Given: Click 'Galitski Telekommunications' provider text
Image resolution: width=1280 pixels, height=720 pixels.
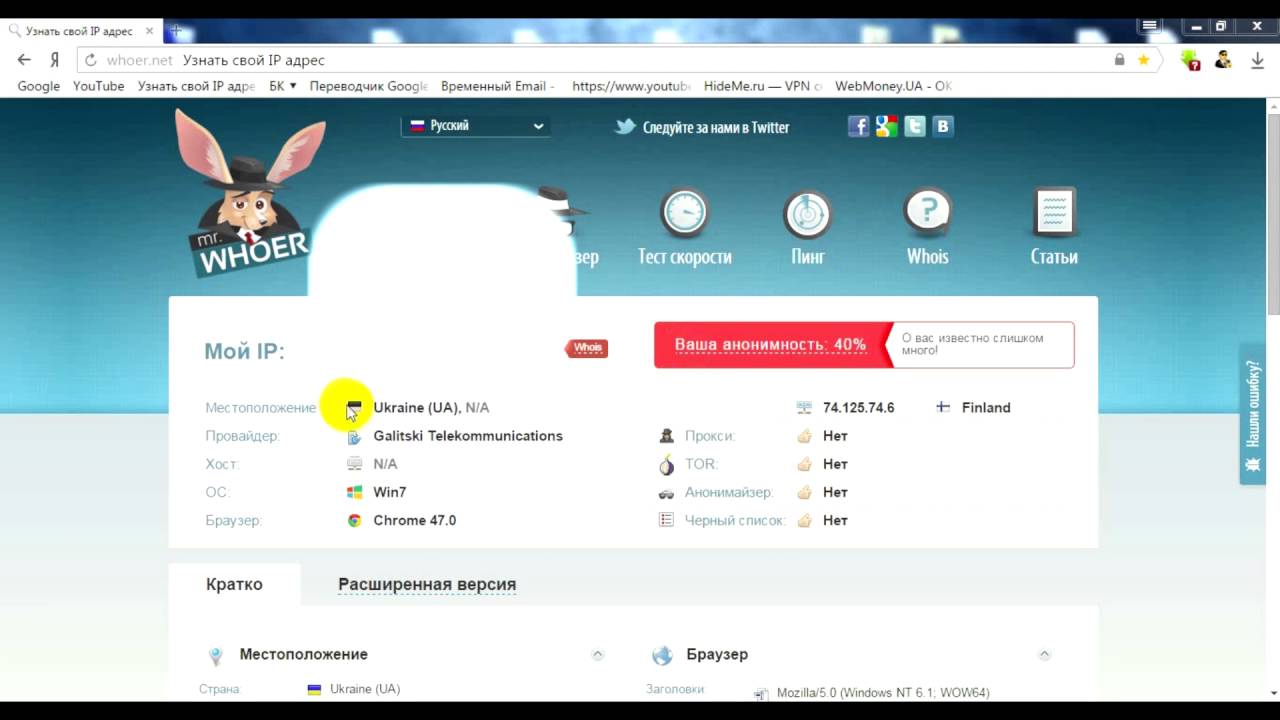Looking at the screenshot, I should pos(468,436).
